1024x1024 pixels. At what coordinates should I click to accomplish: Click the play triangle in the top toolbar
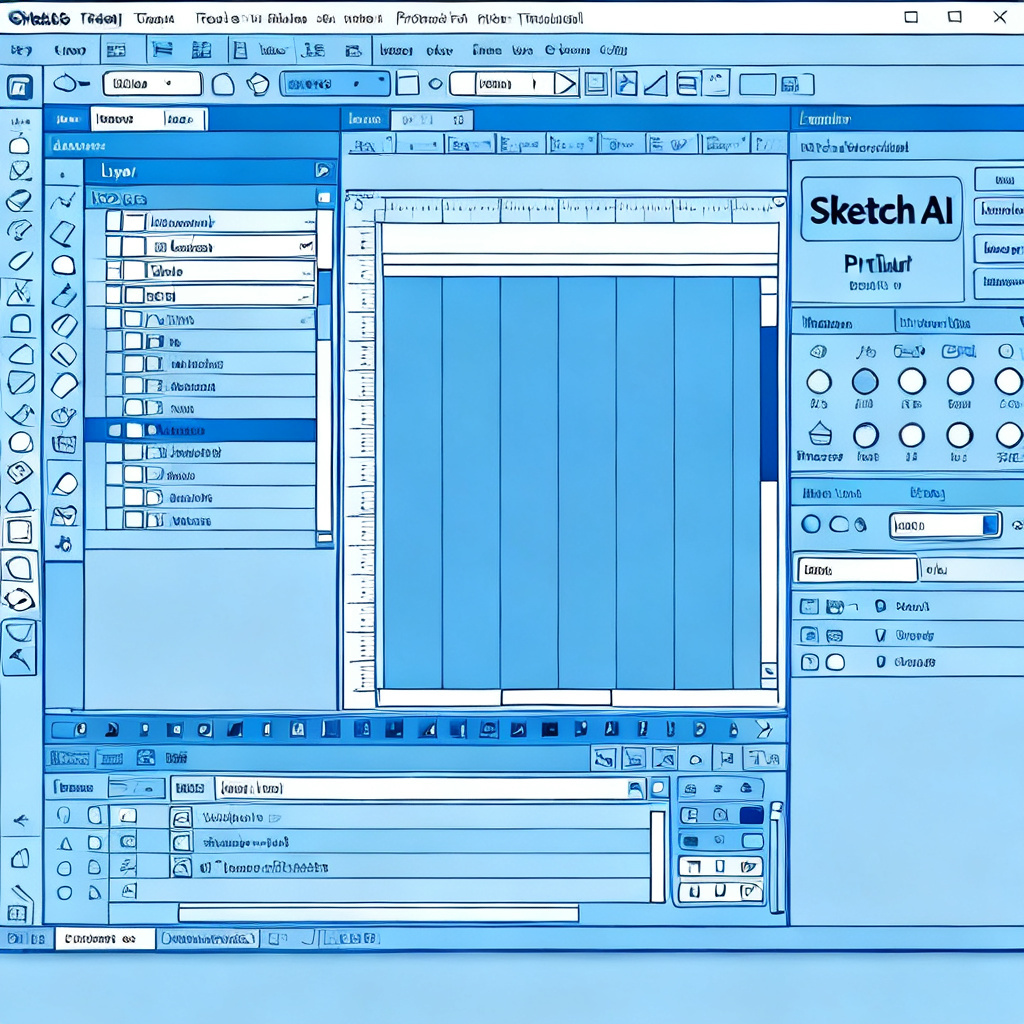[x=566, y=84]
